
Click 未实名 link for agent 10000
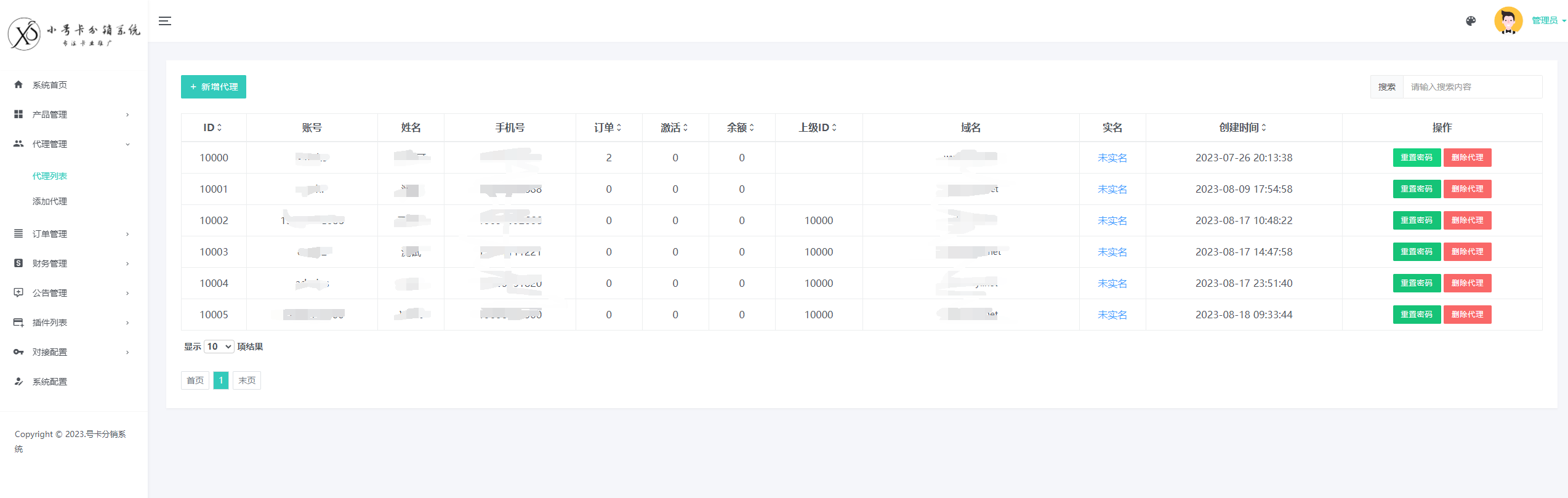pos(1112,158)
